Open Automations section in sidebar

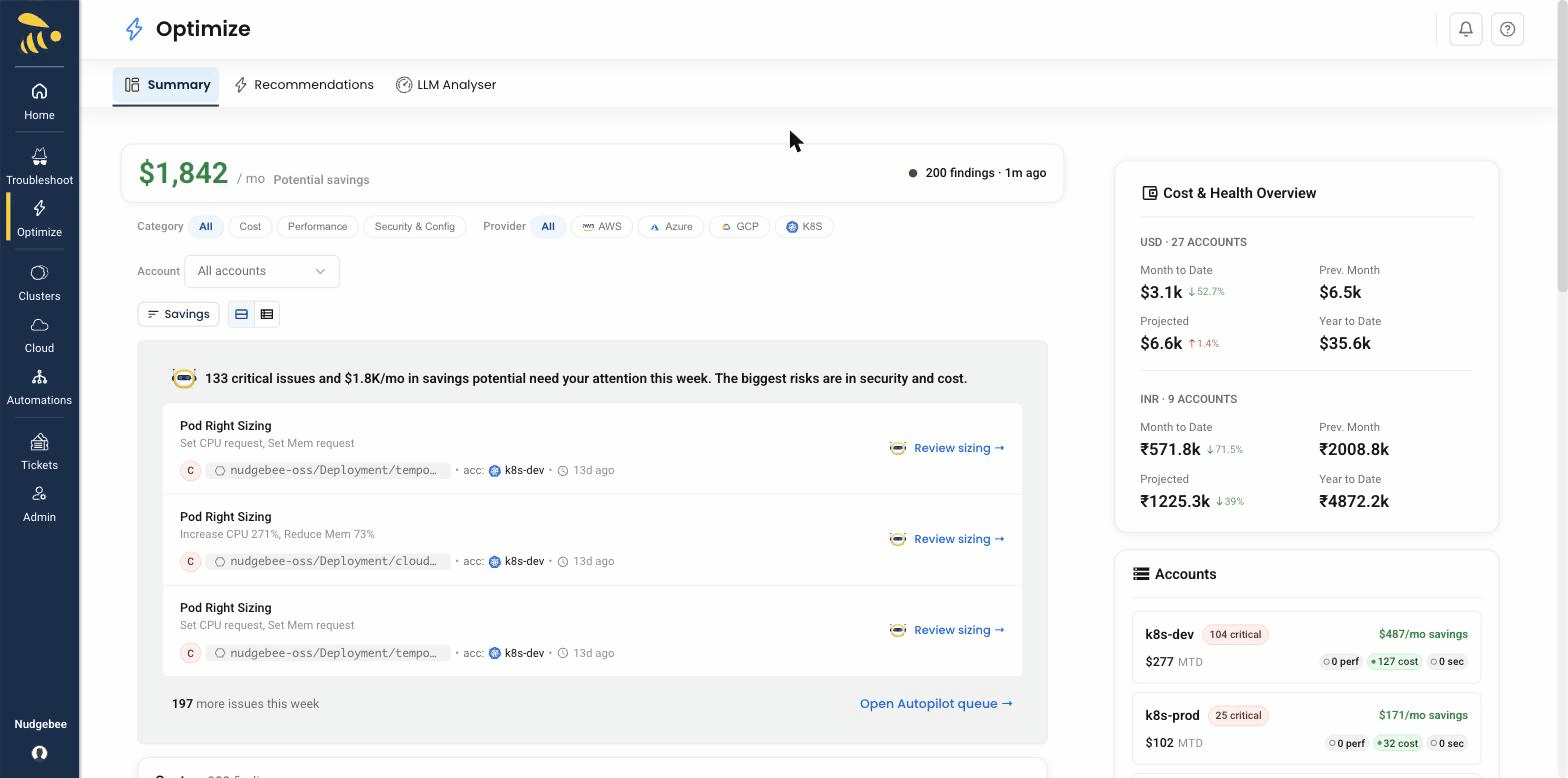39,387
